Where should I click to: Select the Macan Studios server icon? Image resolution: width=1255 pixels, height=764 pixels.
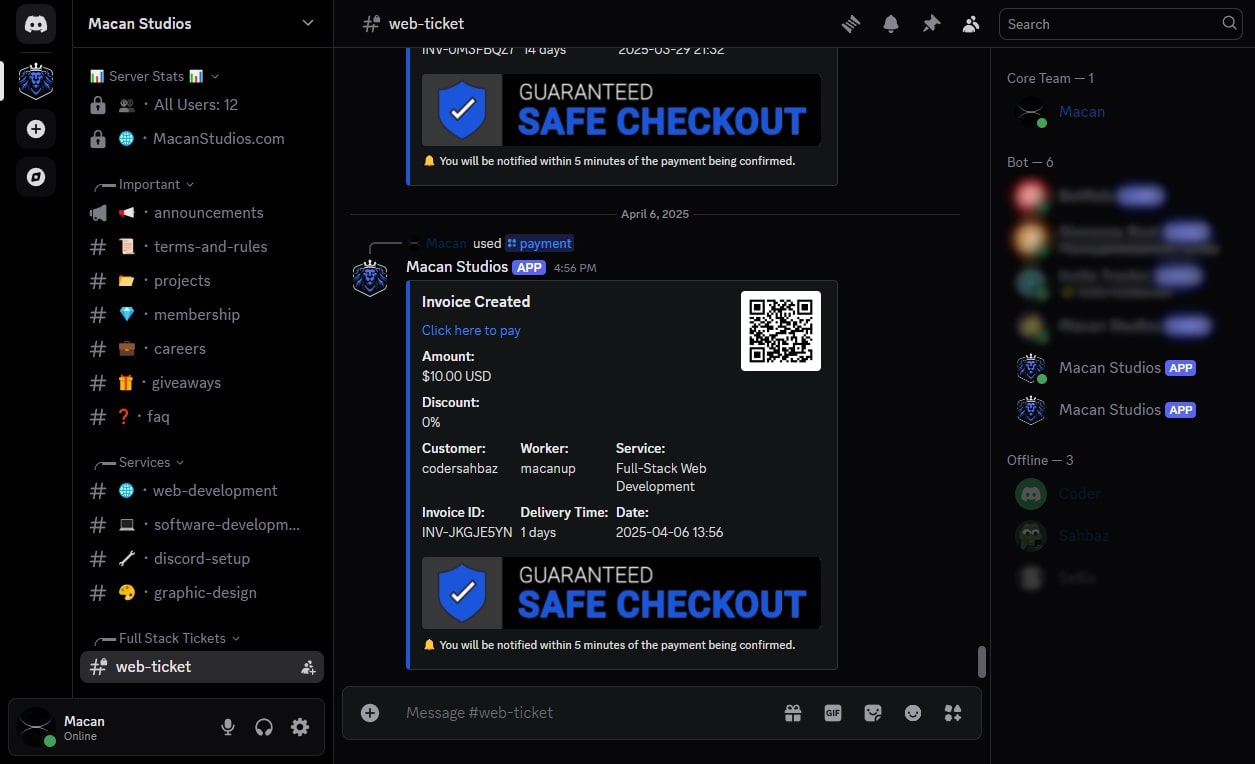click(x=36, y=81)
